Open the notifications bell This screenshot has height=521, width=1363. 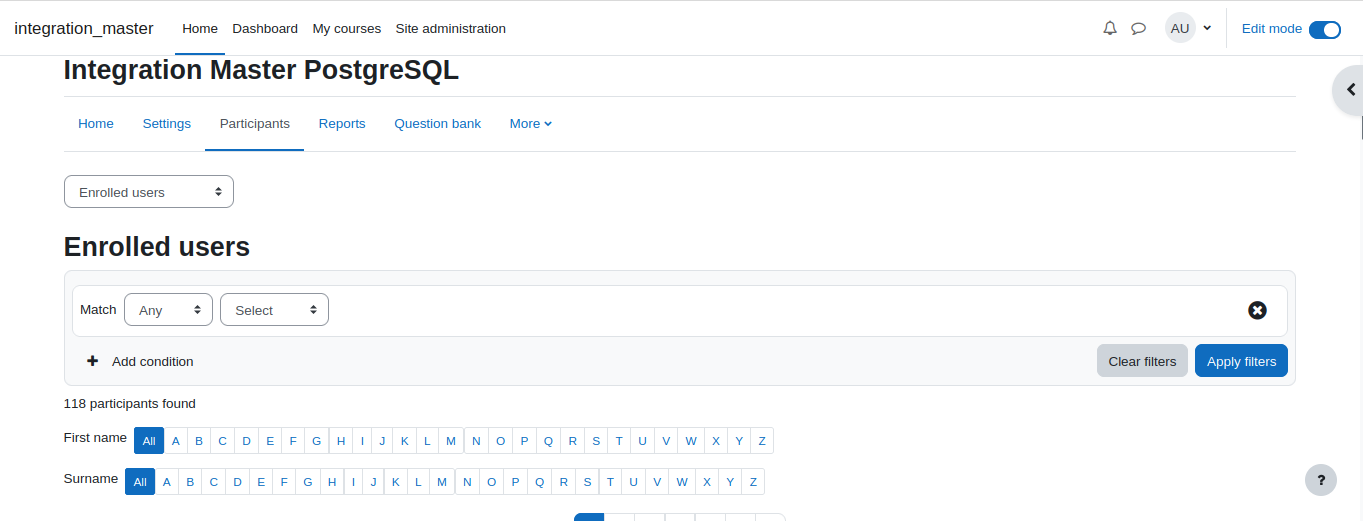pyautogui.click(x=1110, y=28)
